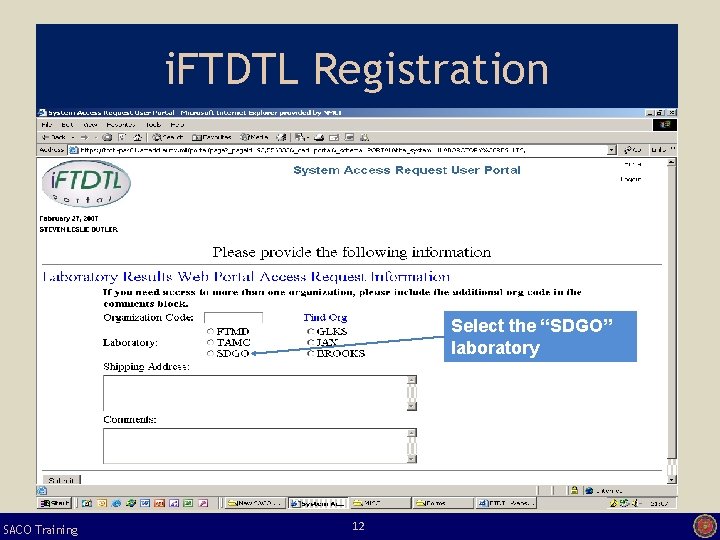Select the JAX laboratory radio button
The image size is (720, 540).
click(x=310, y=342)
